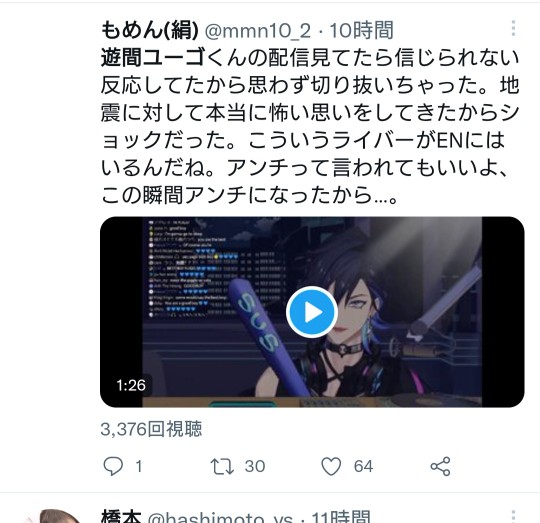Open more options dots on もめん tweet
The image size is (540, 523).
point(513,28)
